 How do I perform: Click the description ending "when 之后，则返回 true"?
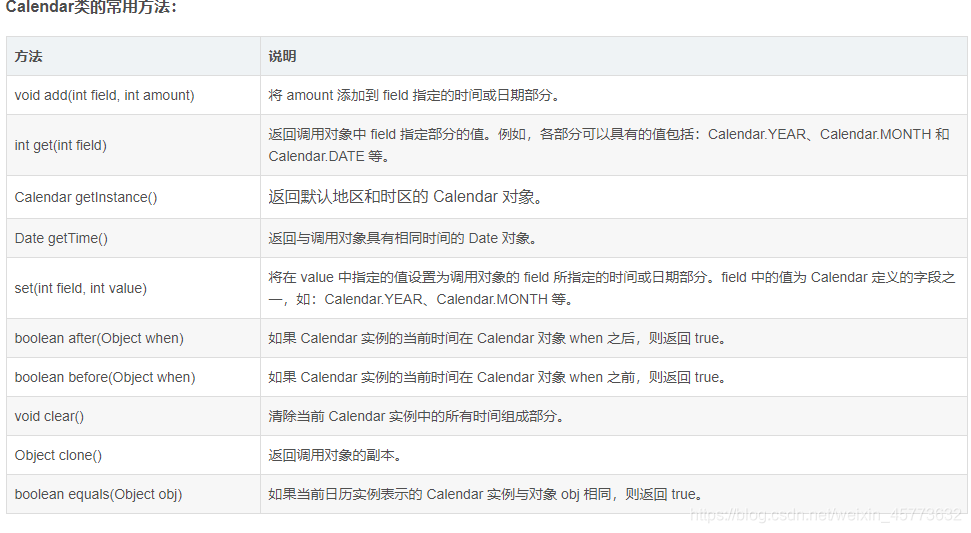[x=497, y=339]
